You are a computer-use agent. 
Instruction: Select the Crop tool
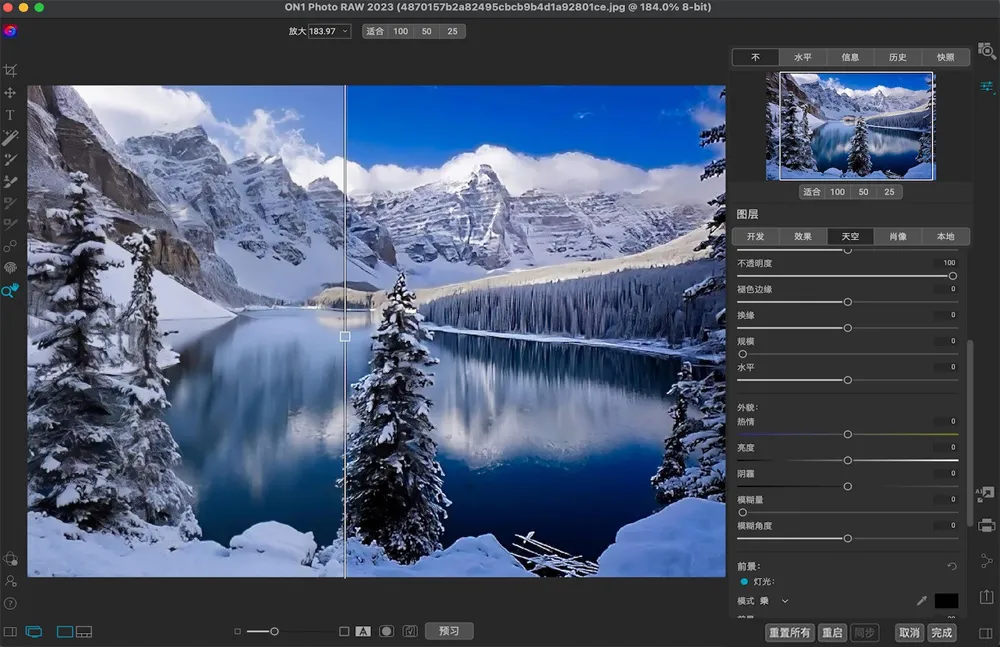click(10, 71)
